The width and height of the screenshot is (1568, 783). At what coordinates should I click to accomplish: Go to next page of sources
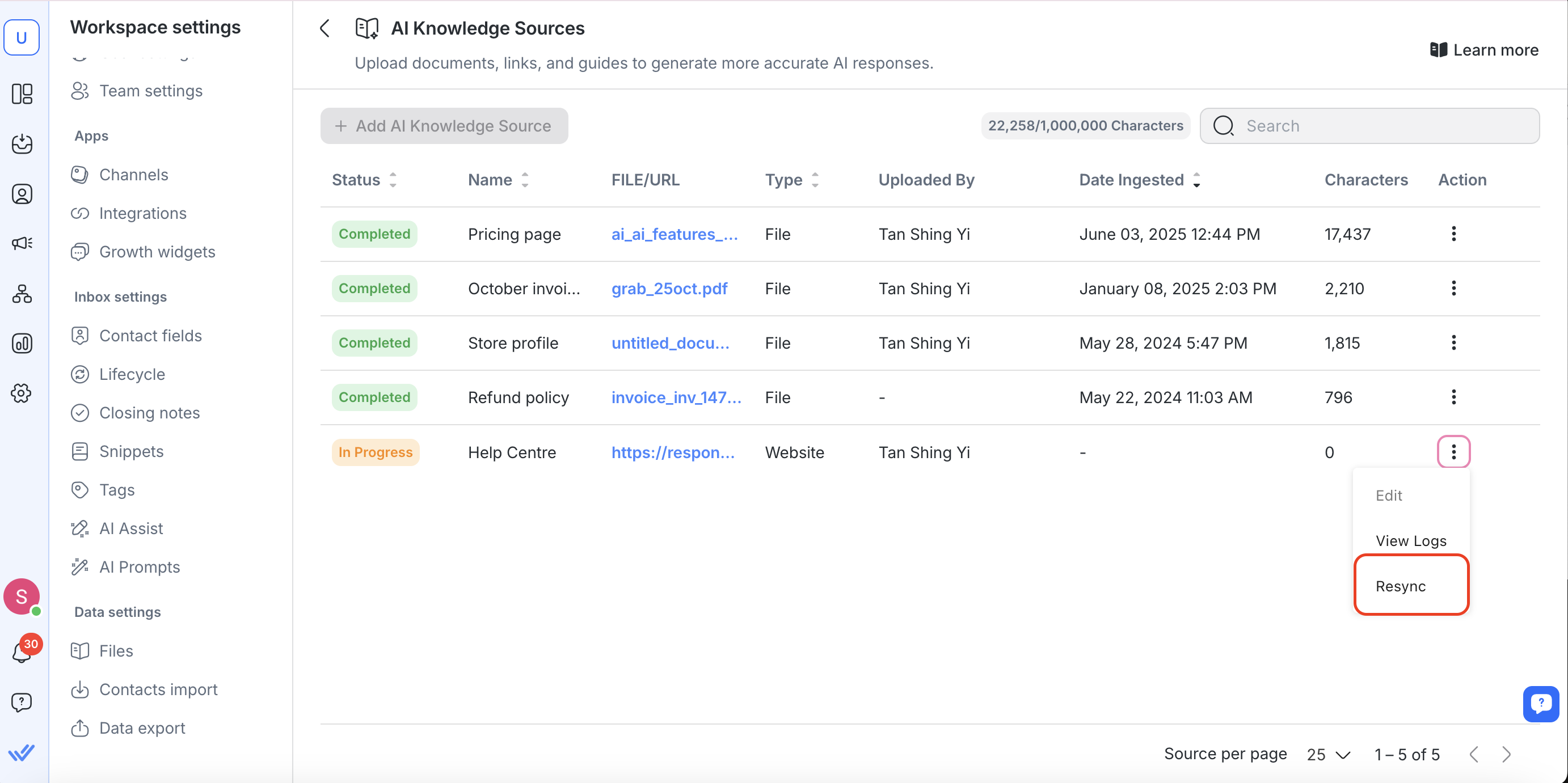pos(1506,755)
